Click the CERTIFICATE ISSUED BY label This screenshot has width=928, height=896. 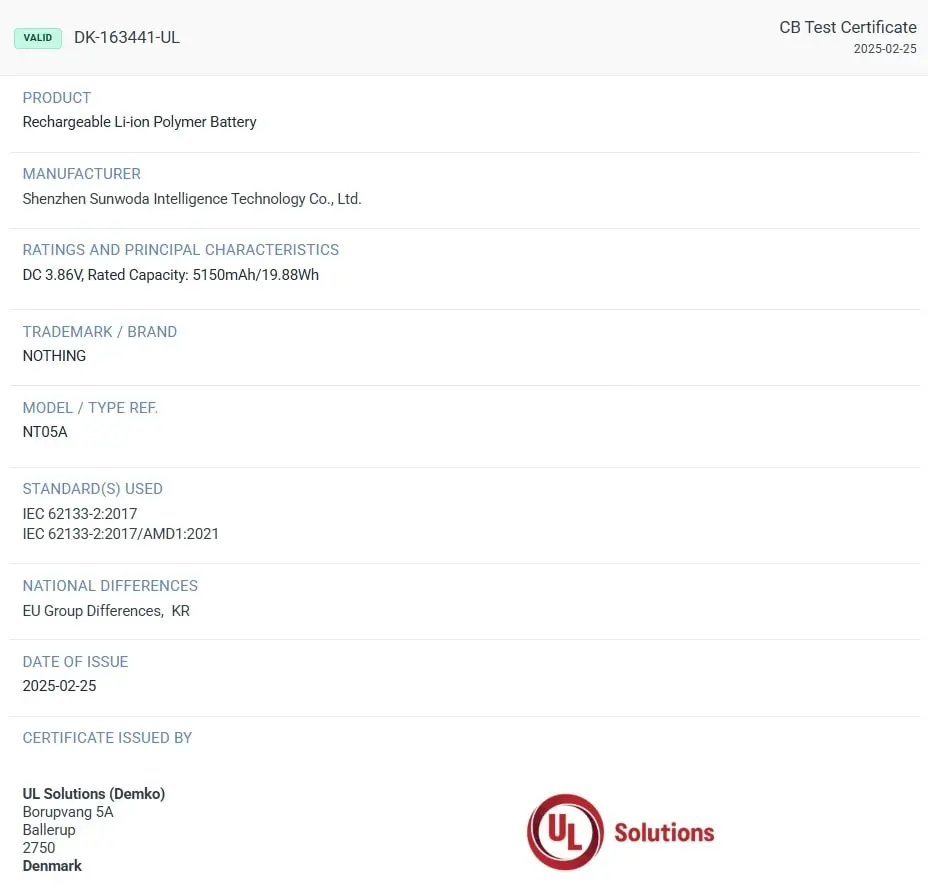point(107,738)
